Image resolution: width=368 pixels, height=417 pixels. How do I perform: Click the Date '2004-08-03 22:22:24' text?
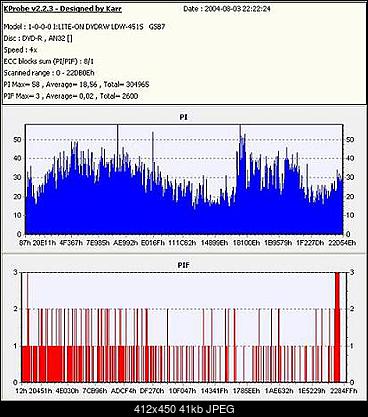237,9
